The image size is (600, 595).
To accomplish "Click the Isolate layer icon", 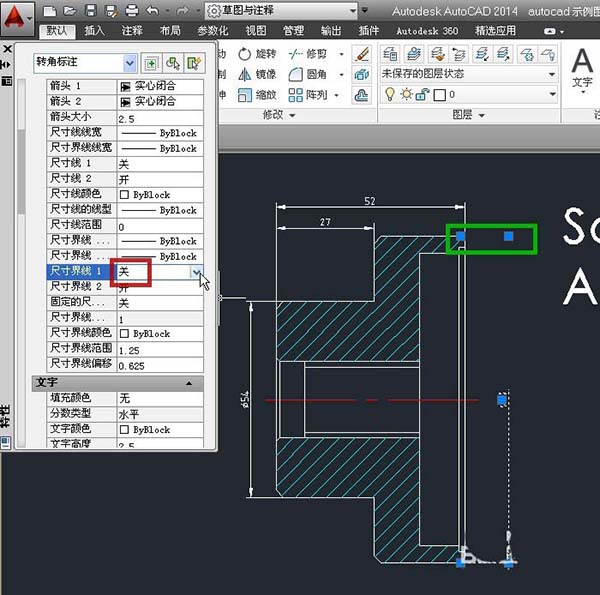I will click(x=482, y=54).
